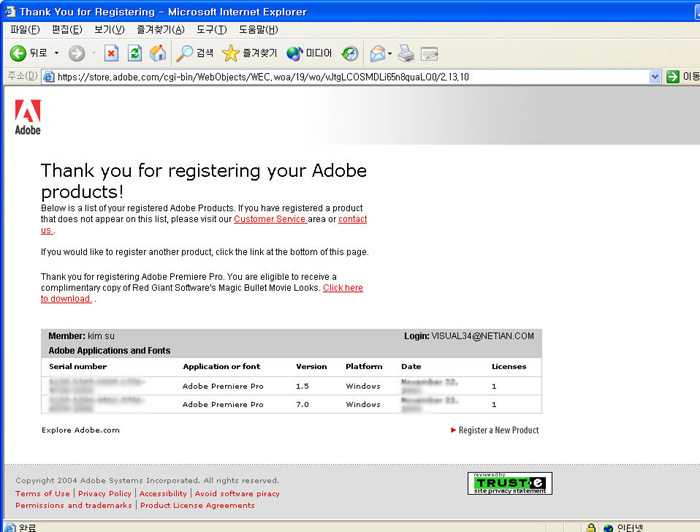Click inside the address bar URL field
The width and height of the screenshot is (700, 532).
click(350, 77)
